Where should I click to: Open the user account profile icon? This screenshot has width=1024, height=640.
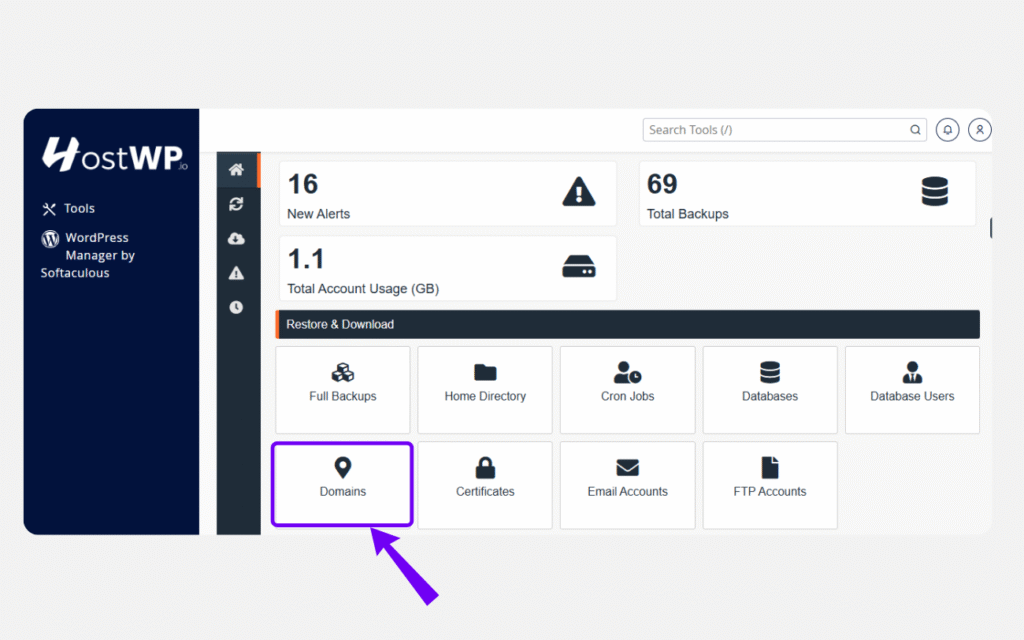pyautogui.click(x=979, y=129)
